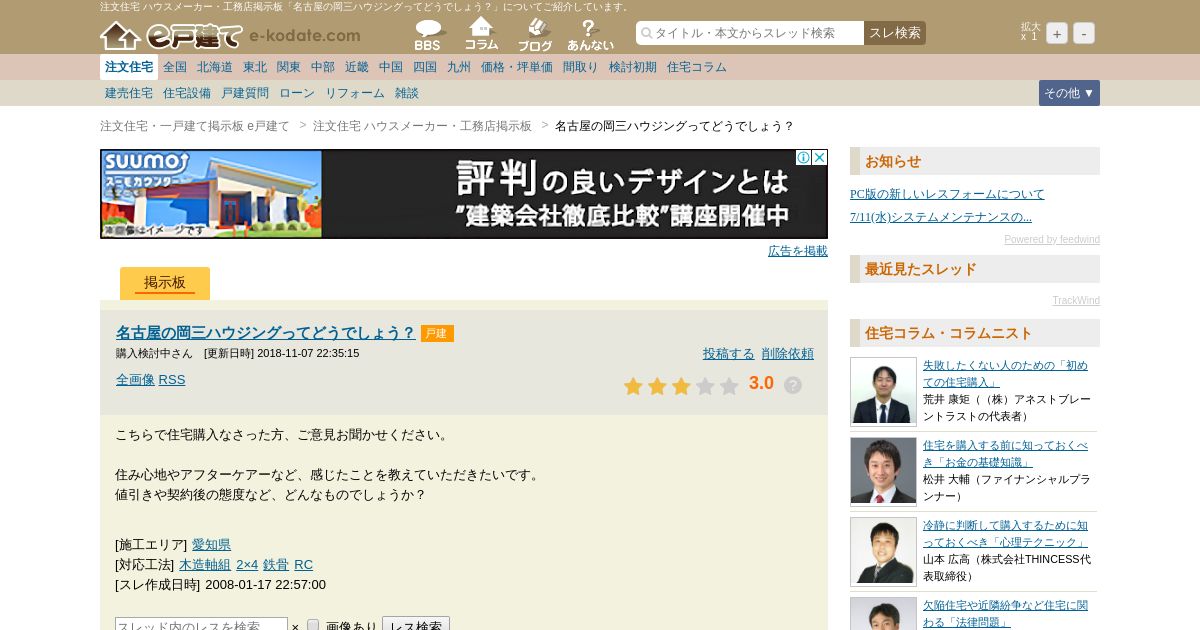The width and height of the screenshot is (1200, 630).
Task: Expand the その他 dropdown
Action: (1069, 93)
